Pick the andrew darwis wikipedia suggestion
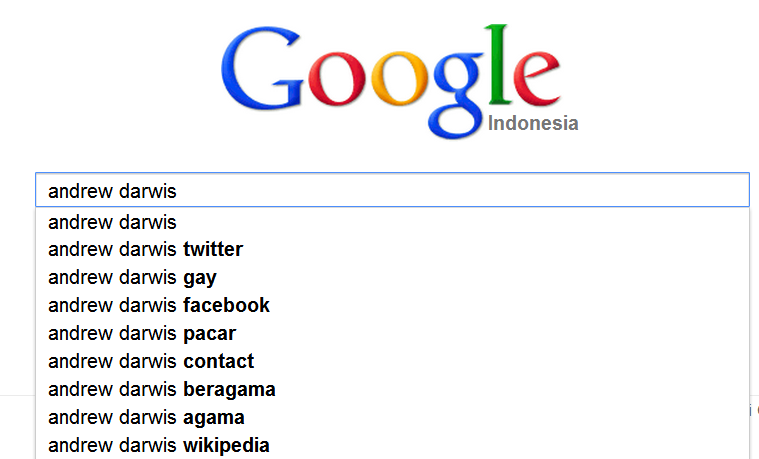This screenshot has height=459, width=759. pos(393,445)
